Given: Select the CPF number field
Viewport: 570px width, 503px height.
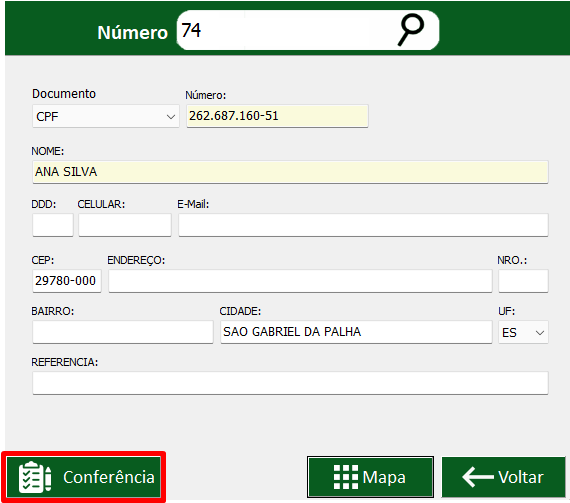Looking at the screenshot, I should click(x=277, y=116).
